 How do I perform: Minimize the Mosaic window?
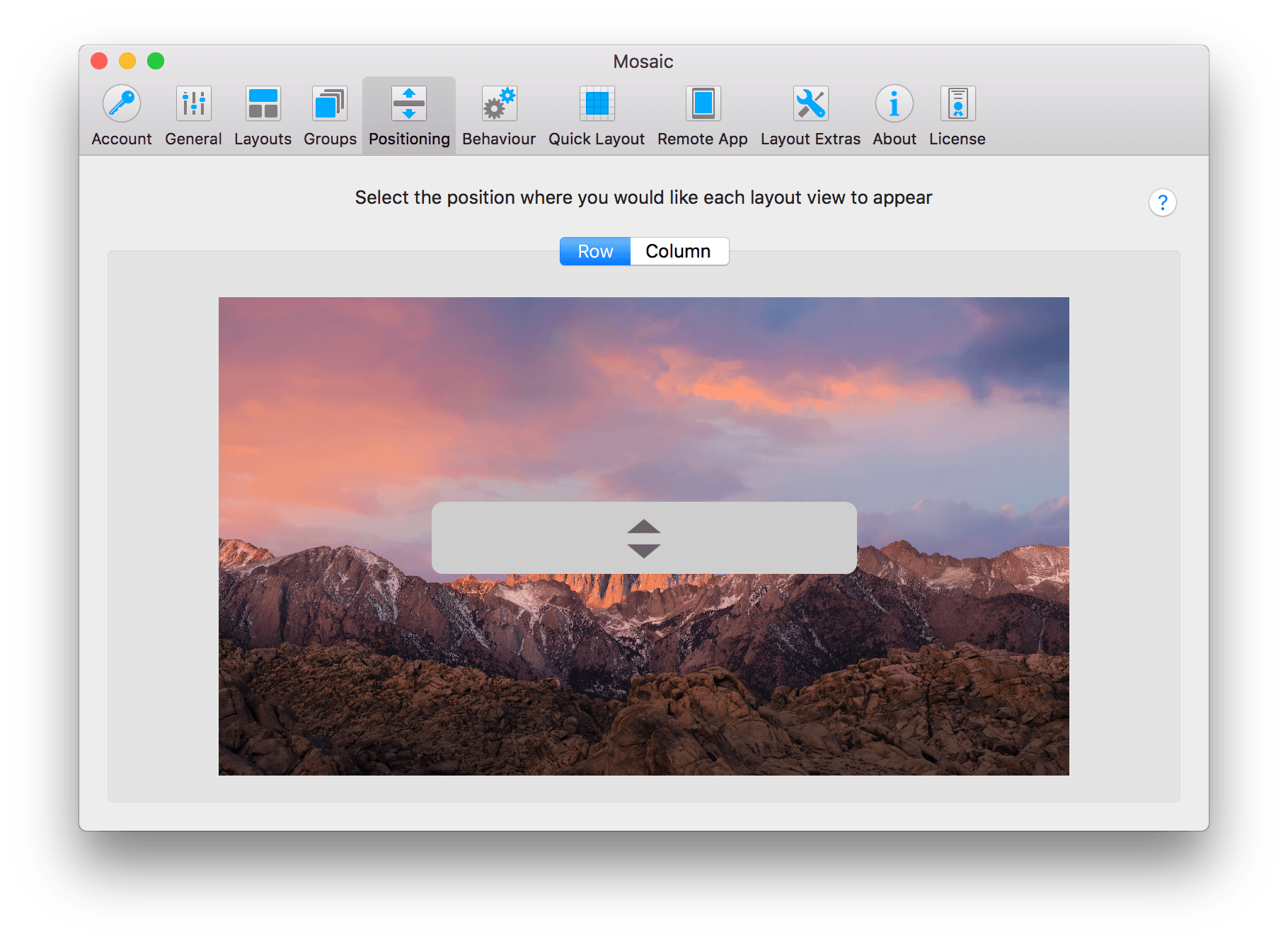127,61
